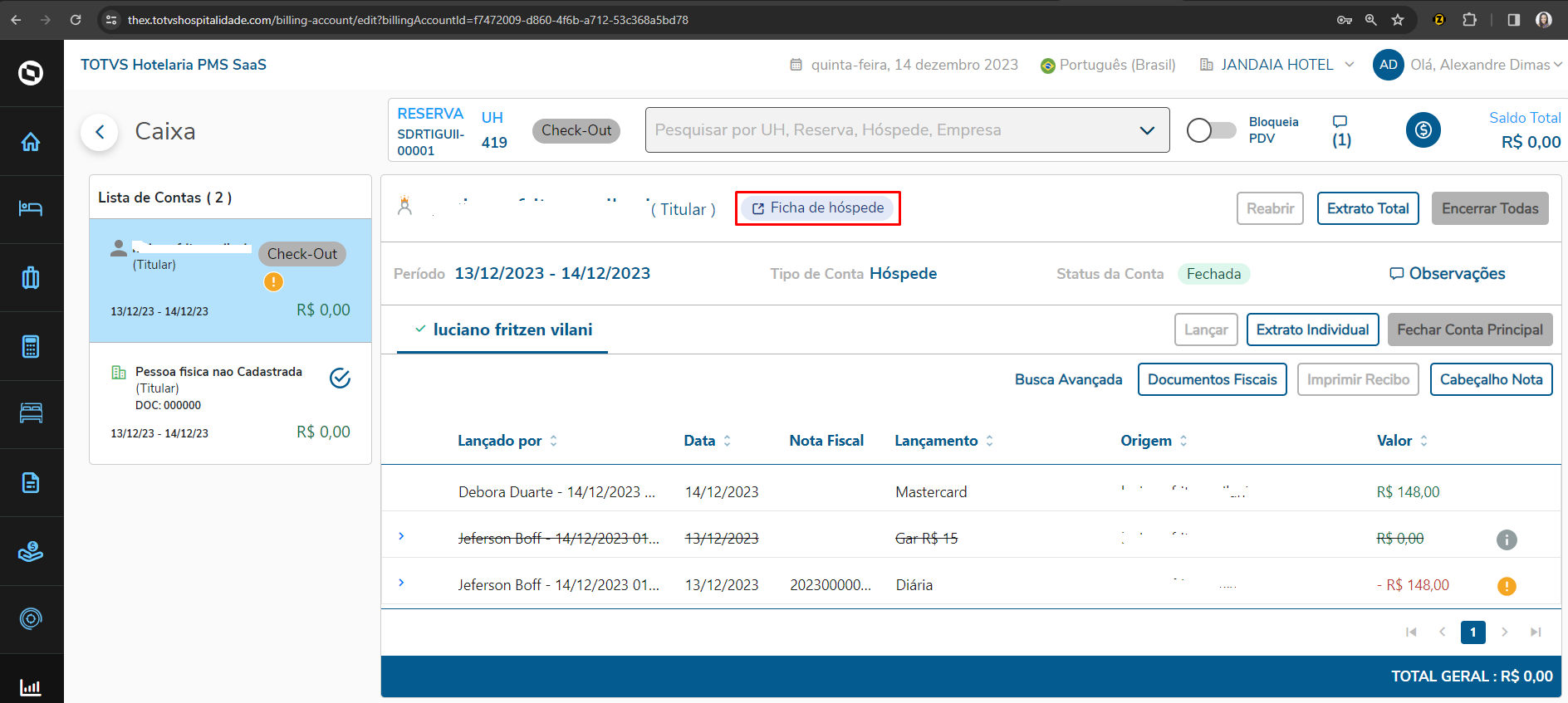This screenshot has width=1568, height=703.
Task: Click the Imprimir Recibo button
Action: (1358, 379)
